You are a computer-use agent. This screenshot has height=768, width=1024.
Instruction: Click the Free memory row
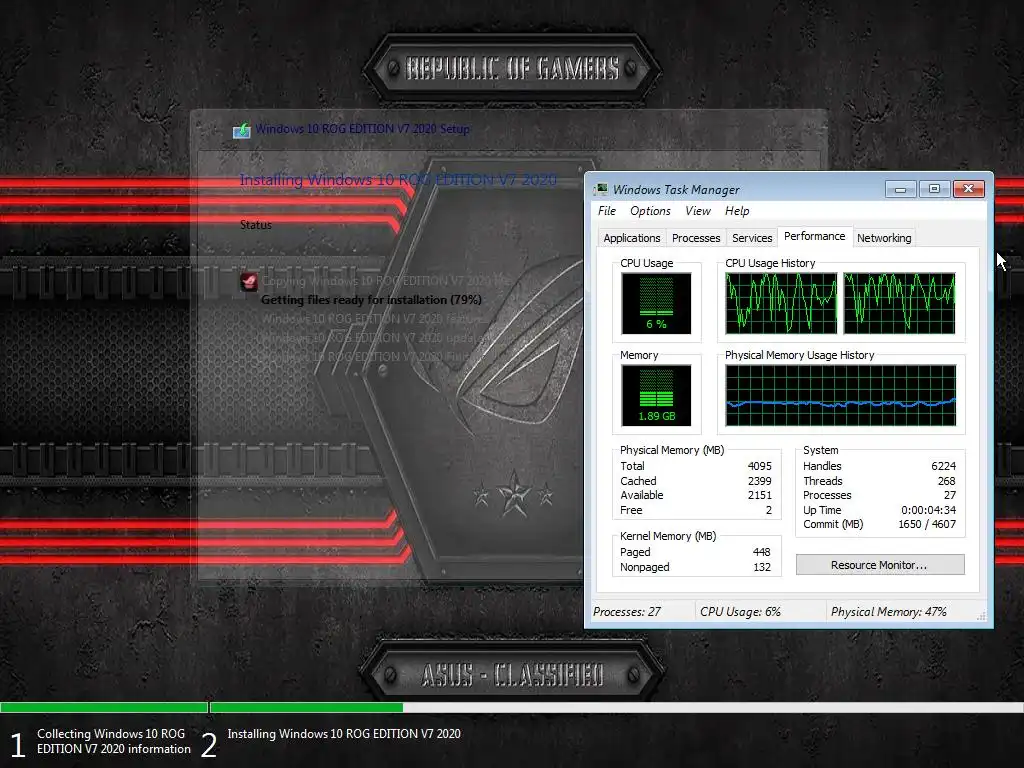(696, 510)
